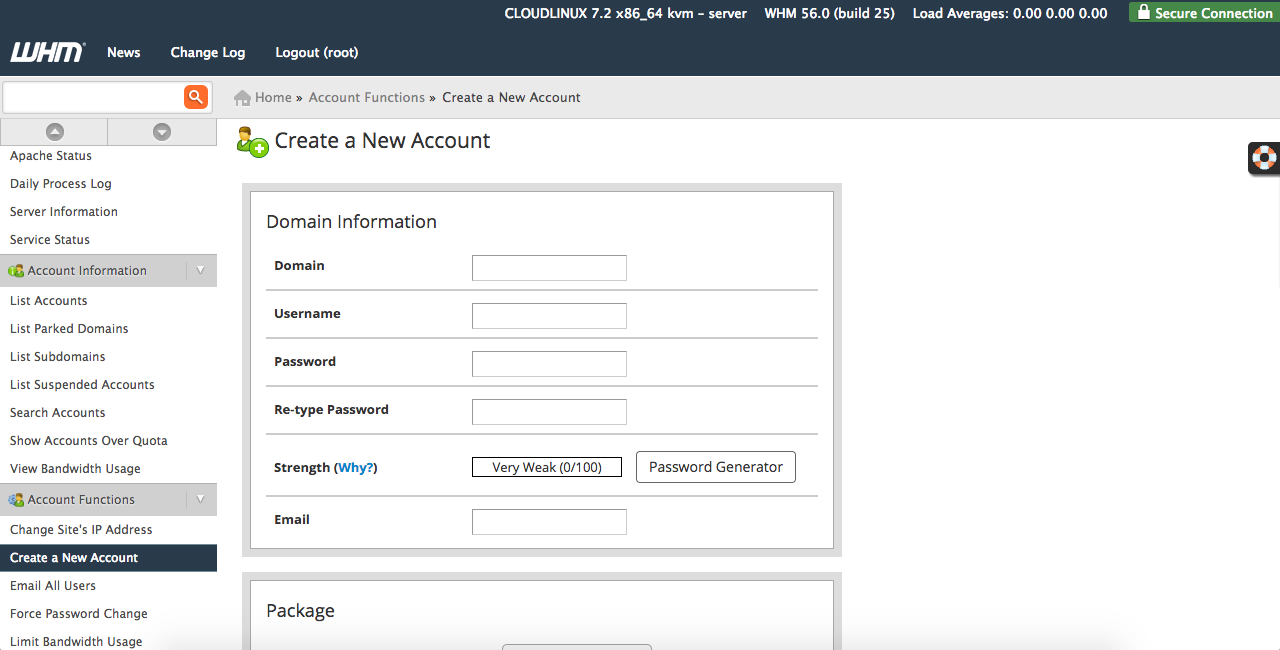The image size is (1280, 650).
Task: Click the sidebar scroll-down arrow button
Action: coord(162,132)
